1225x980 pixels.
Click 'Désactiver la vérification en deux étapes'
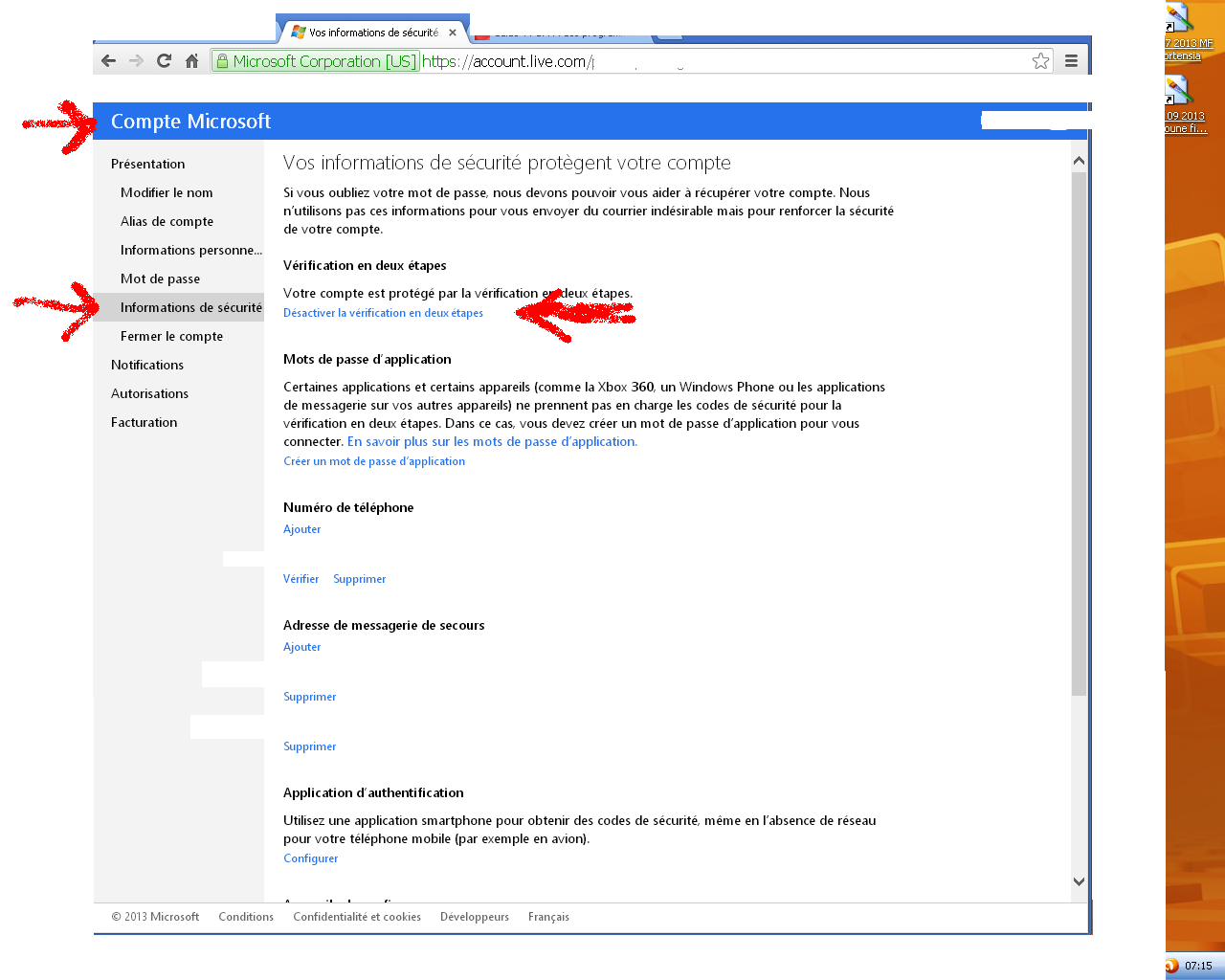383,313
